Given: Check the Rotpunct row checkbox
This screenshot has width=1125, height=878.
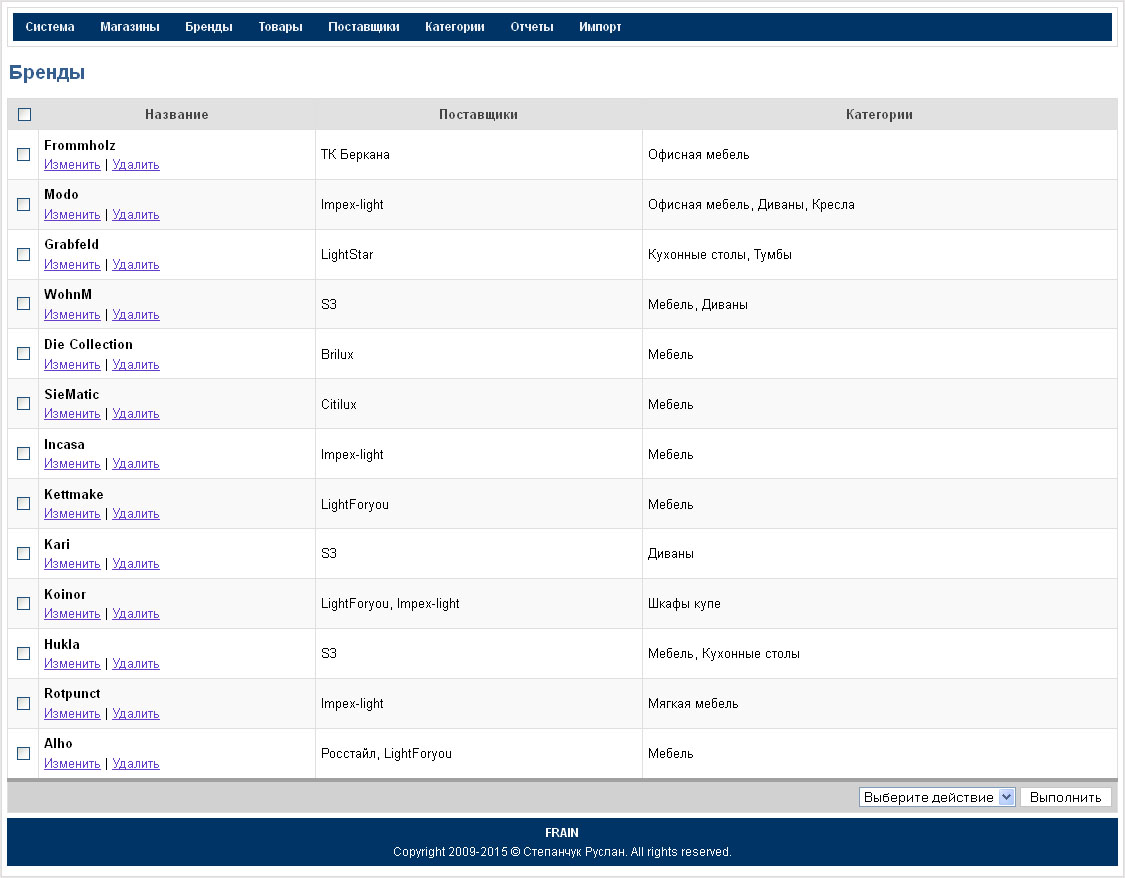Looking at the screenshot, I should click(24, 703).
